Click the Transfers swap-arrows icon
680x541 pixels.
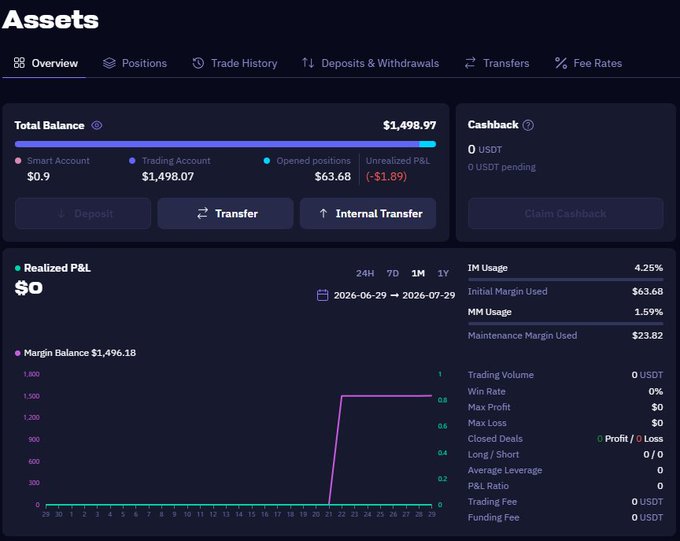click(x=470, y=63)
